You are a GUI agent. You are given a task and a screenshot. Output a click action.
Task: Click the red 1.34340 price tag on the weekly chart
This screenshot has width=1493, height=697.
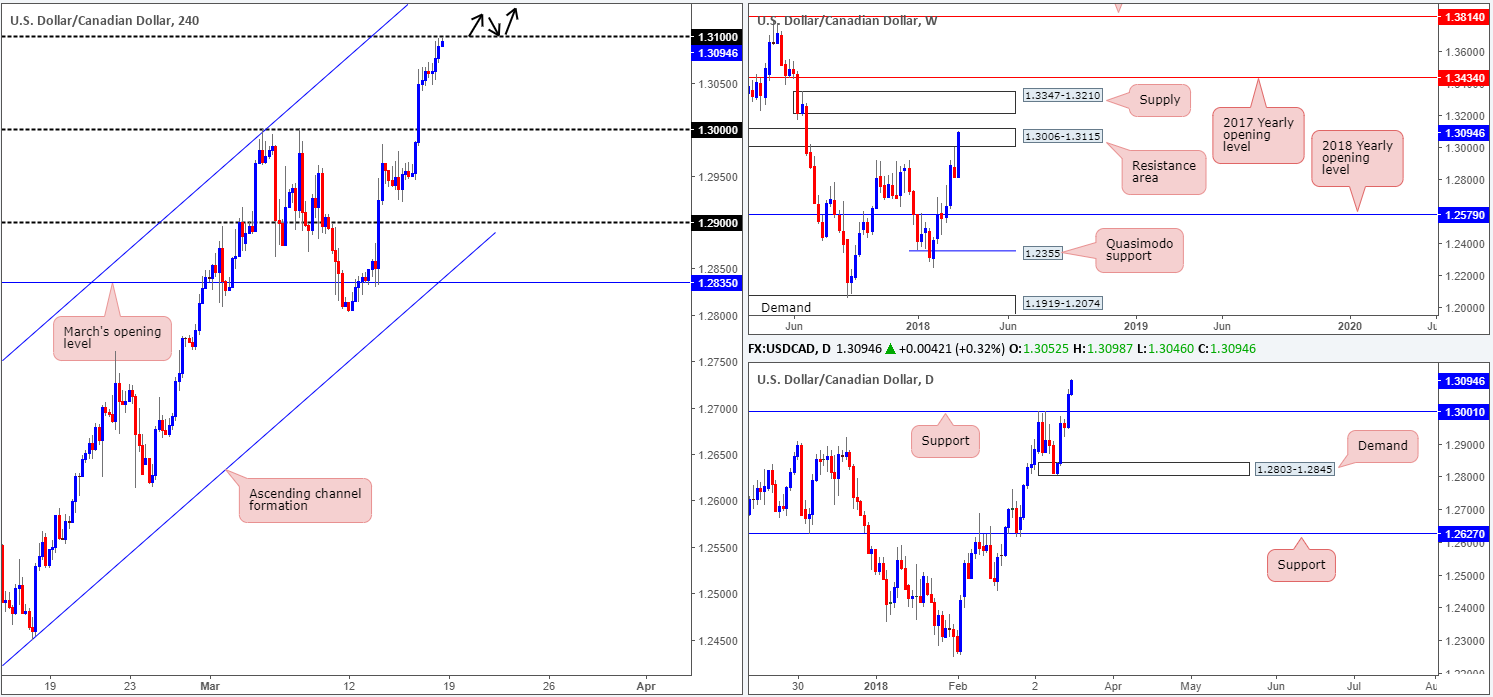pyautogui.click(x=1463, y=77)
